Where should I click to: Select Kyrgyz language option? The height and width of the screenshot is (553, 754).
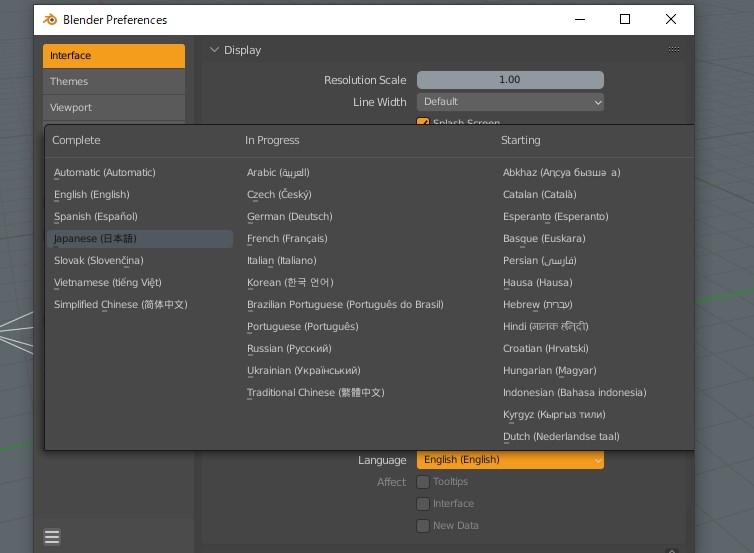point(554,415)
